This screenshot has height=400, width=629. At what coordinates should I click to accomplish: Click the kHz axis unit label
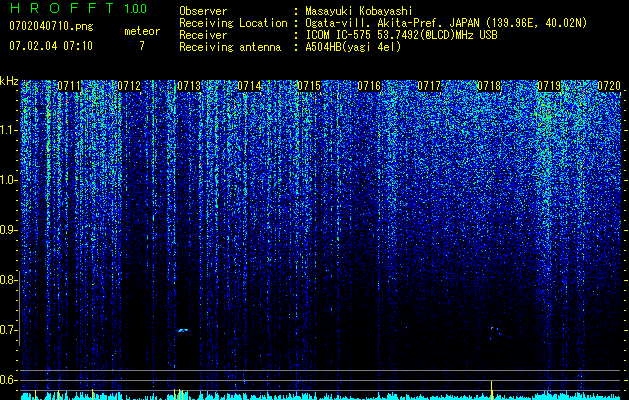[x=9, y=81]
